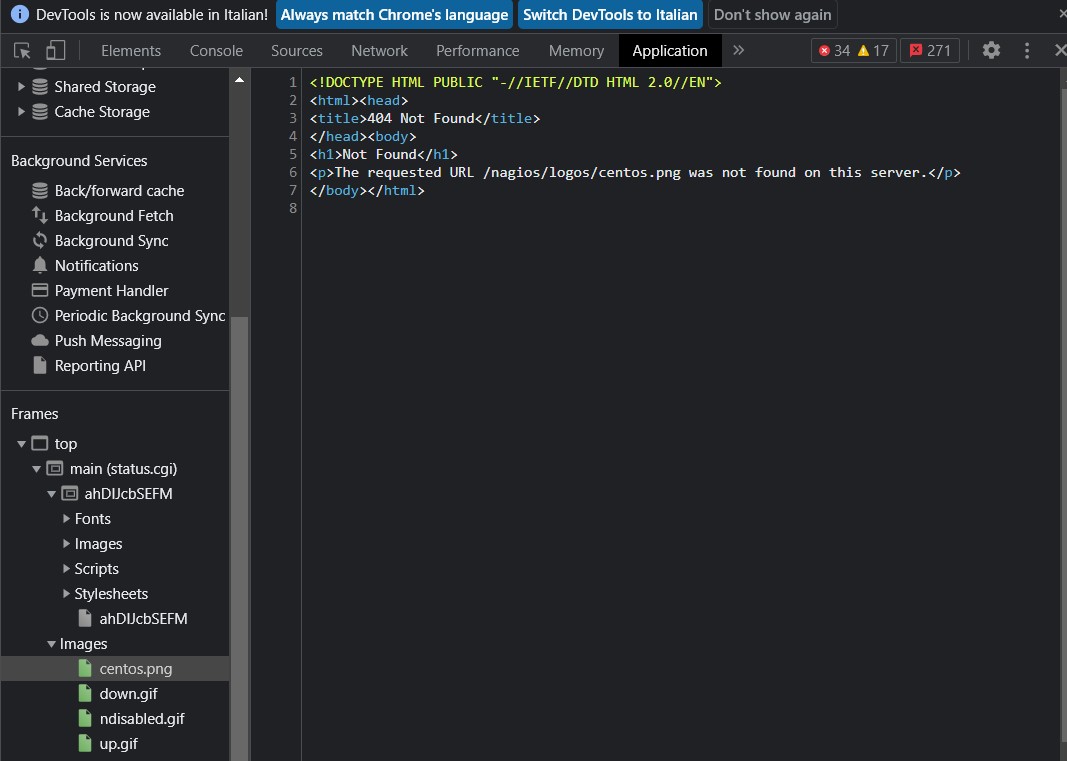The width and height of the screenshot is (1067, 761).
Task: Click the 271 issues counter badge
Action: tap(929, 51)
